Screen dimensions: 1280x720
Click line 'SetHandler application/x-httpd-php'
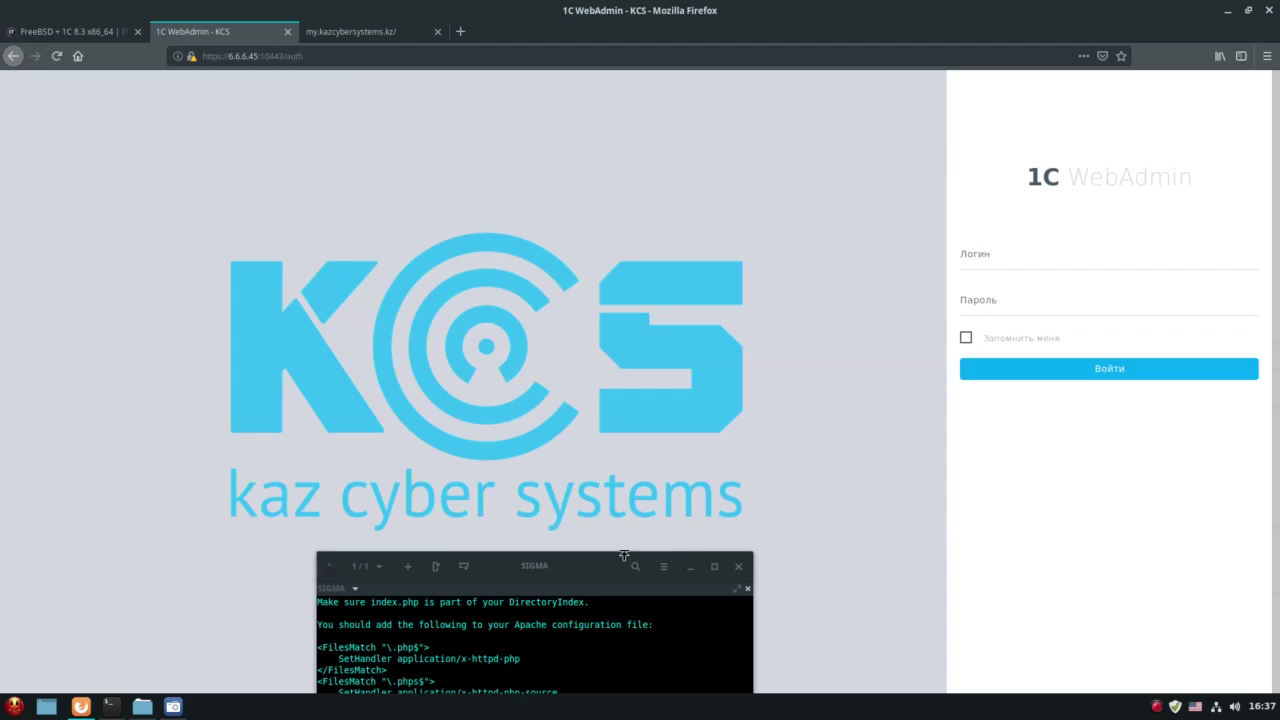click(x=429, y=659)
